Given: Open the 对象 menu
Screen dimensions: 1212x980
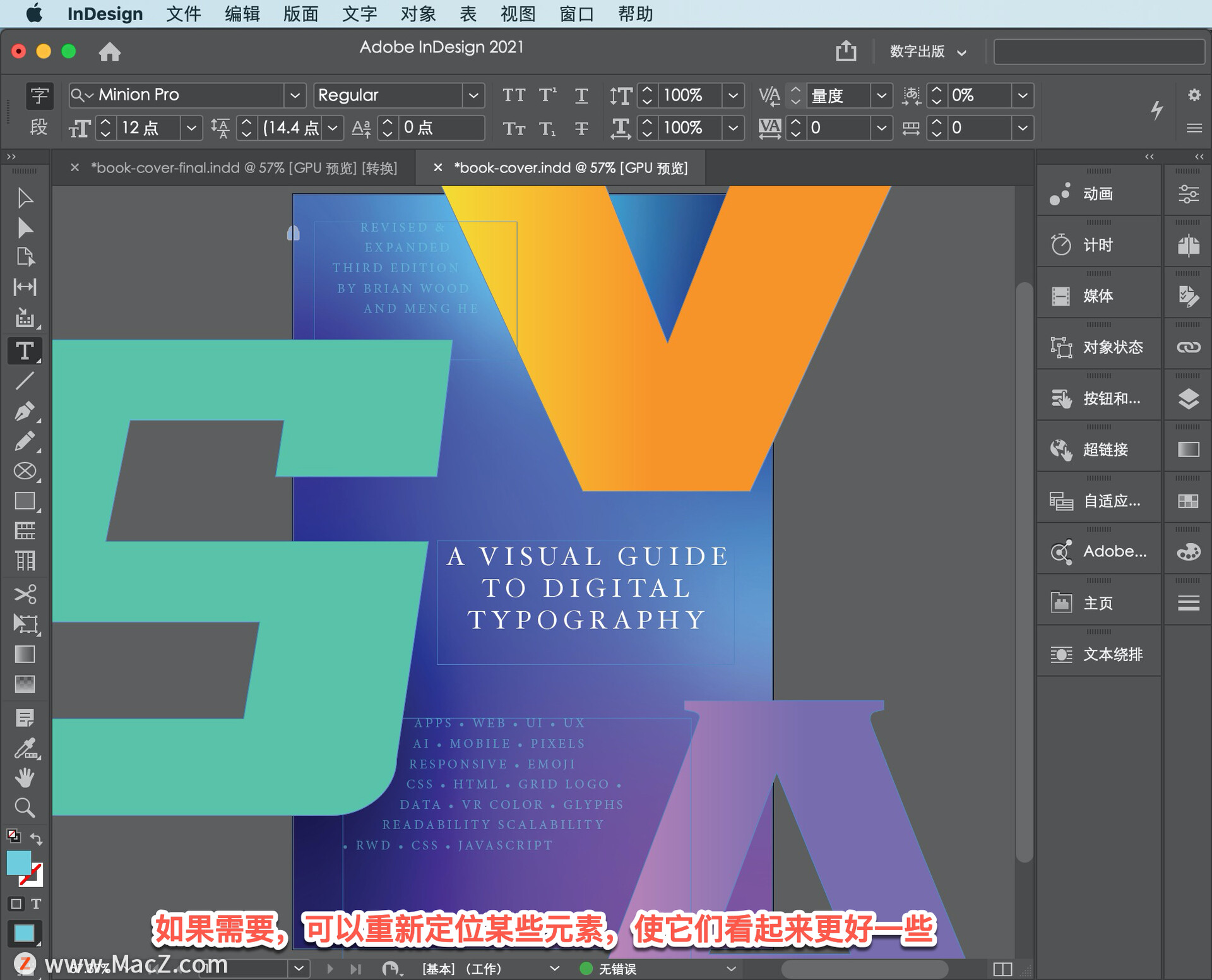Looking at the screenshot, I should coord(418,13).
